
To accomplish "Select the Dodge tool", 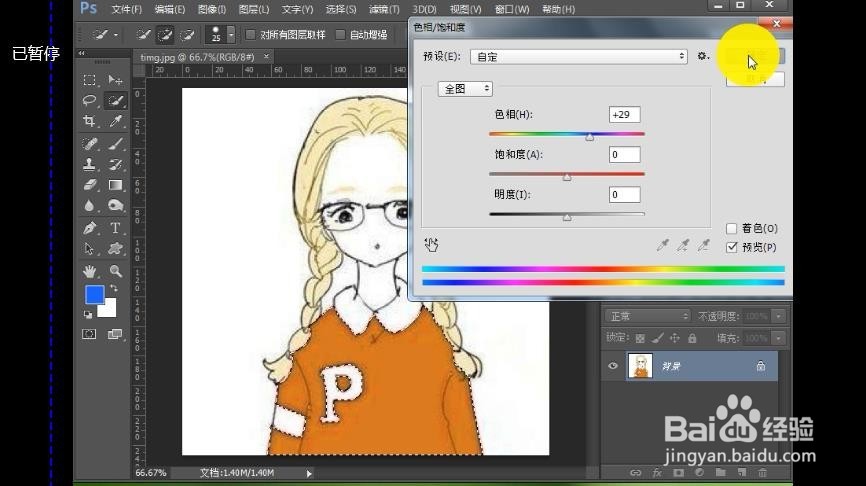I will point(115,205).
